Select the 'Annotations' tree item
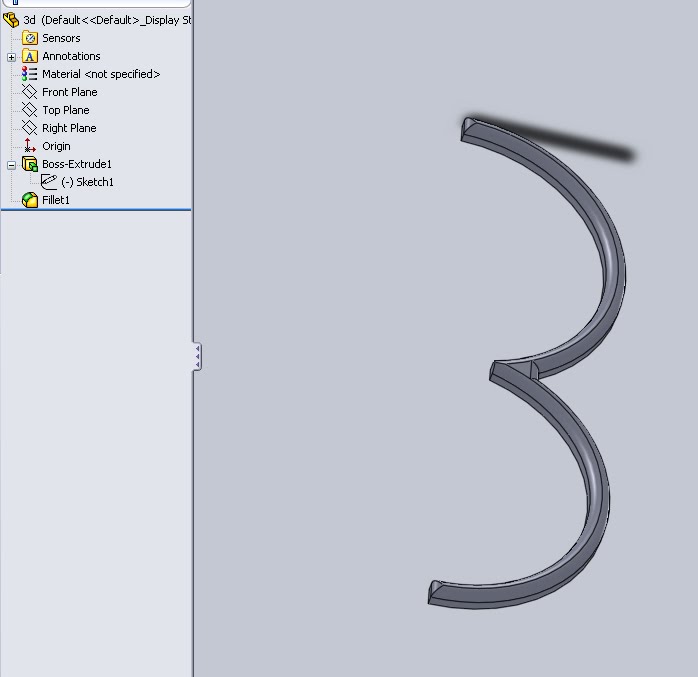The width and height of the screenshot is (698, 677). coord(71,56)
